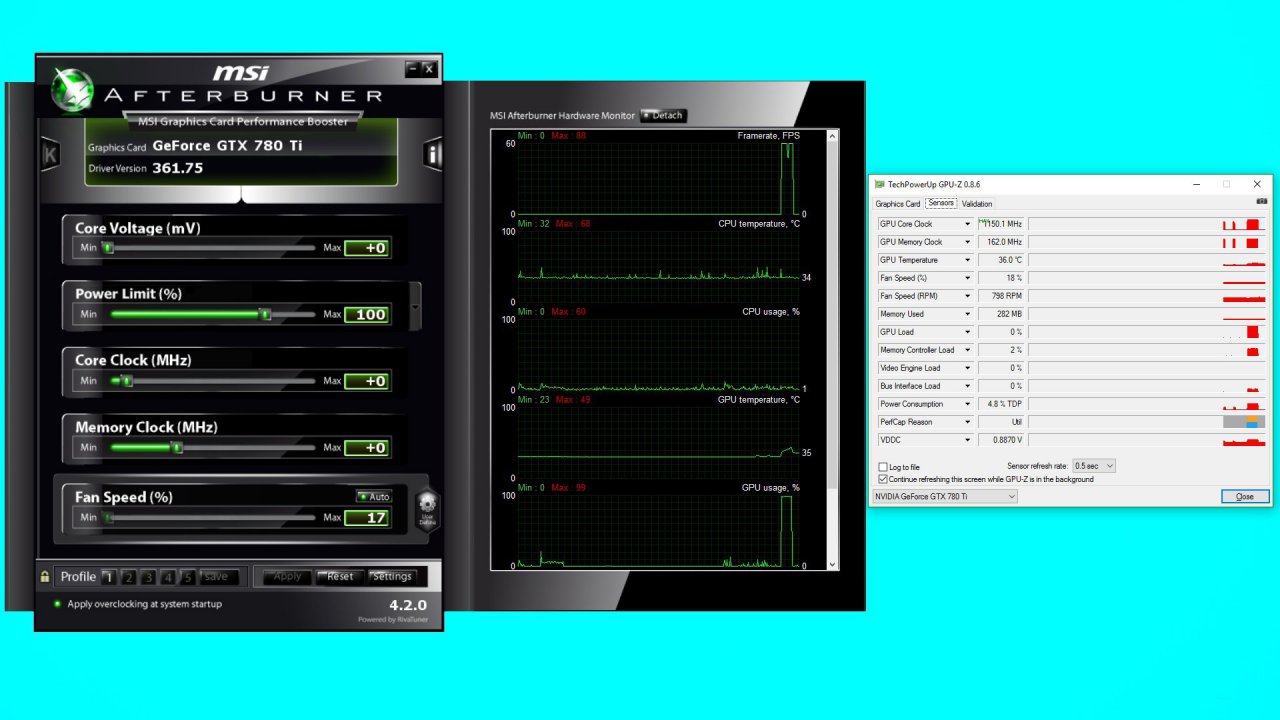Screen dimensions: 1280x720
Task: Click the profile save button
Action: point(217,576)
